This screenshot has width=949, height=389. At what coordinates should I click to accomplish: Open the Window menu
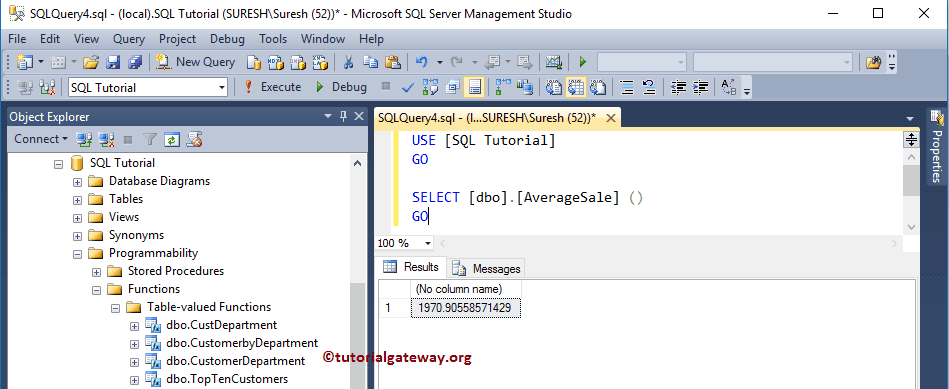pos(323,39)
